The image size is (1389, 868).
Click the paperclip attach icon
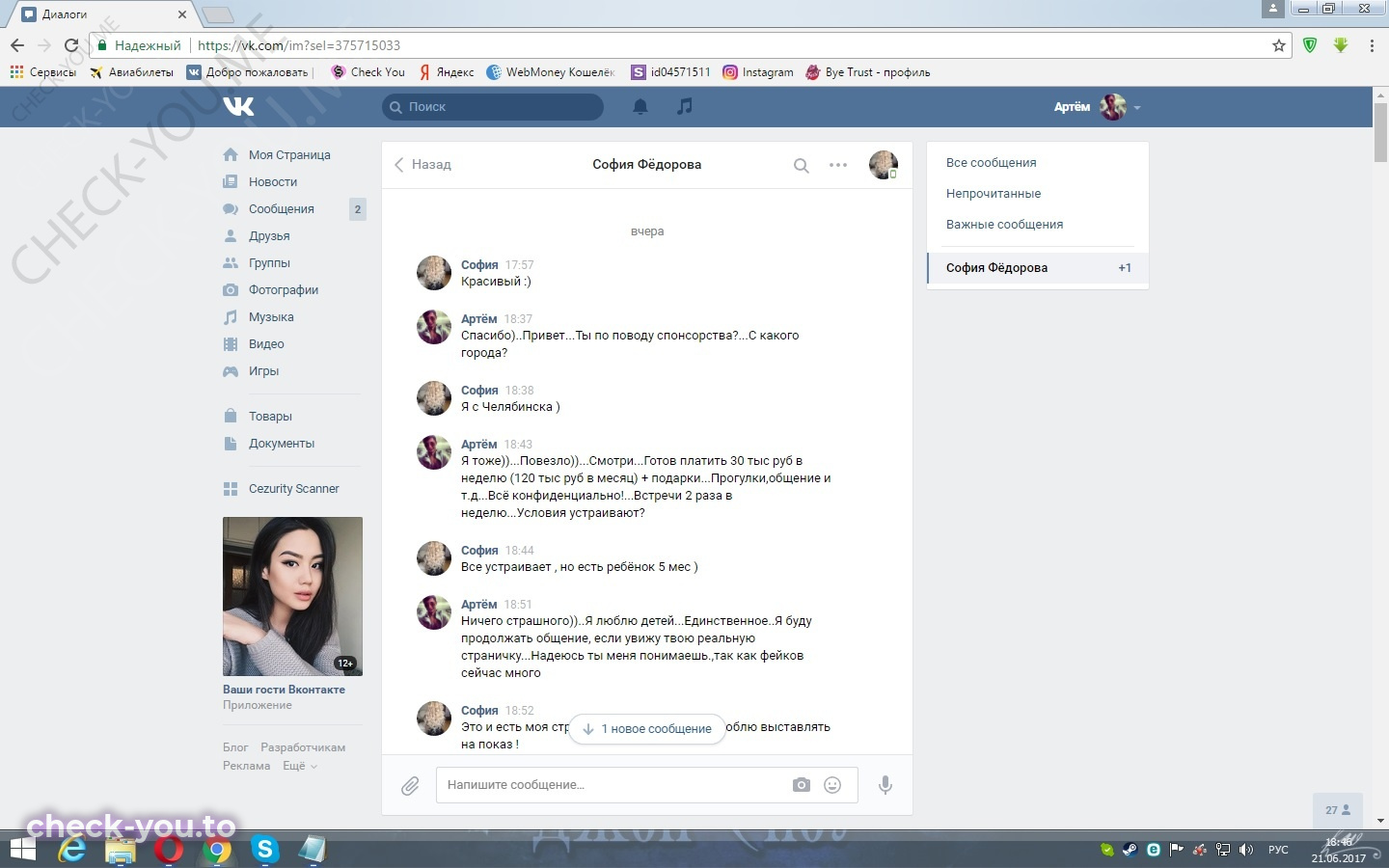[x=410, y=786]
